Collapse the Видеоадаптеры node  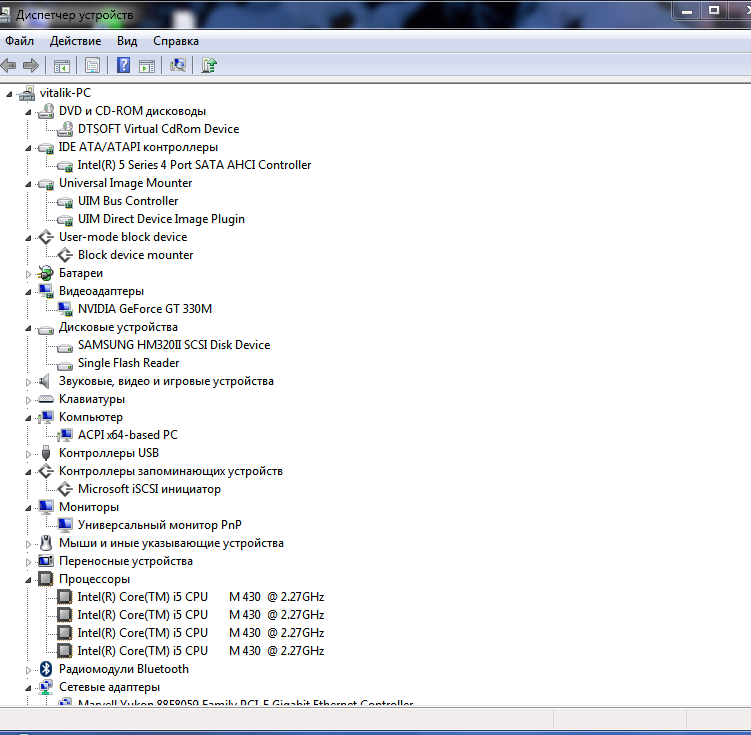point(28,292)
